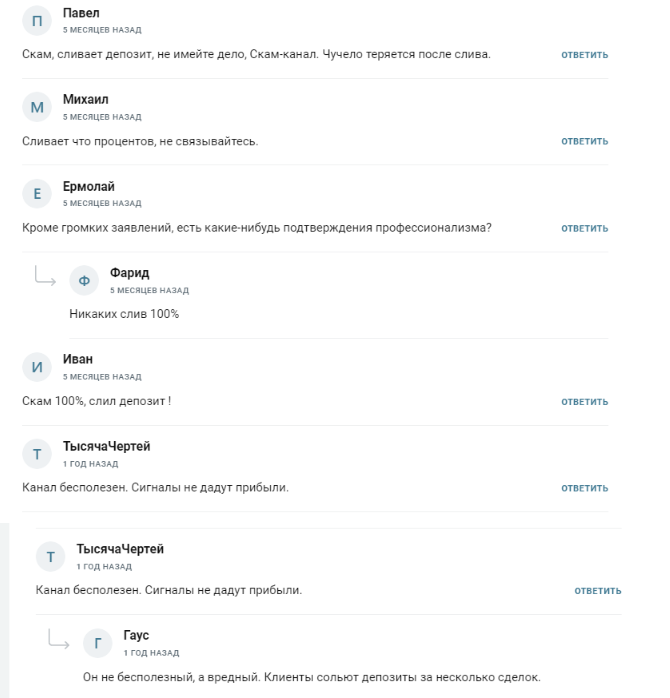Click the username Гаус
The height and width of the screenshot is (698, 670).
click(136, 635)
